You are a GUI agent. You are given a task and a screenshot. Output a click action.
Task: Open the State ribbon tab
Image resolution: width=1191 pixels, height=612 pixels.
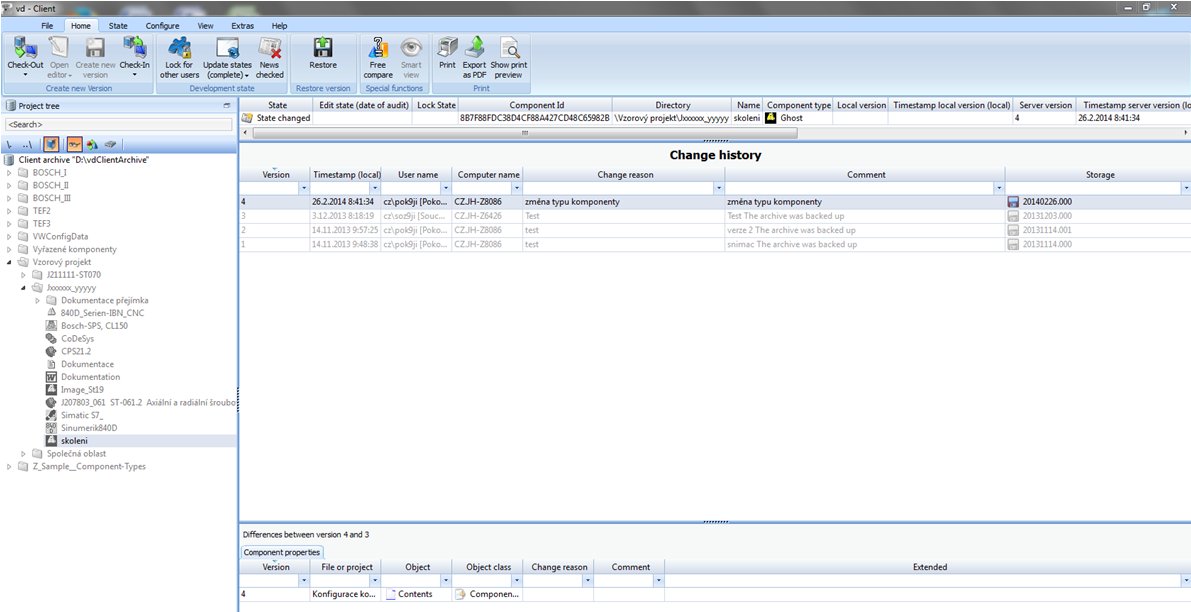(118, 26)
